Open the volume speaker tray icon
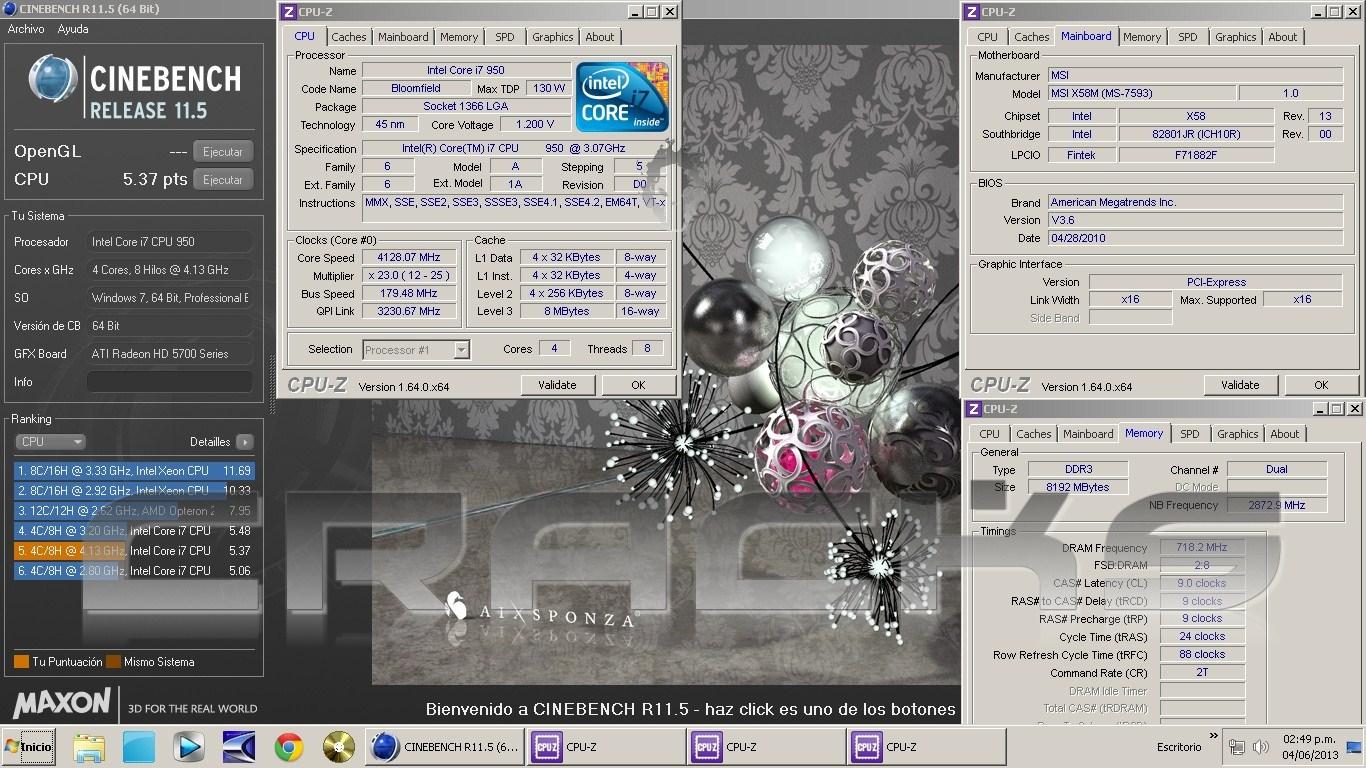1366x768 pixels. point(1261,747)
